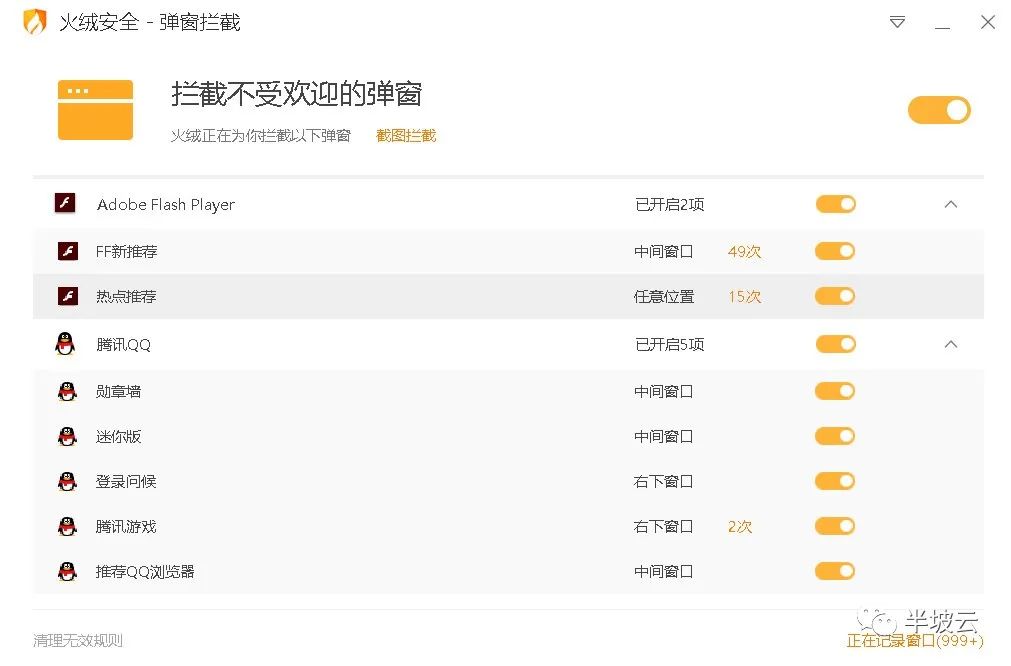The image size is (1011, 666).
Task: Turn off the main popup blocking switch
Action: pyautogui.click(x=939, y=110)
